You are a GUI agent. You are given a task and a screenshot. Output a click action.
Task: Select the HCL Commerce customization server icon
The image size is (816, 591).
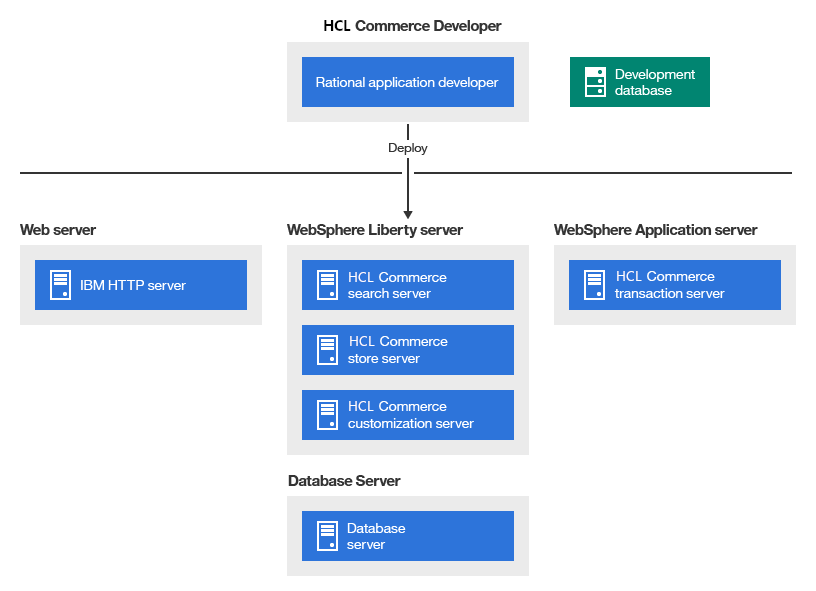pyautogui.click(x=325, y=414)
